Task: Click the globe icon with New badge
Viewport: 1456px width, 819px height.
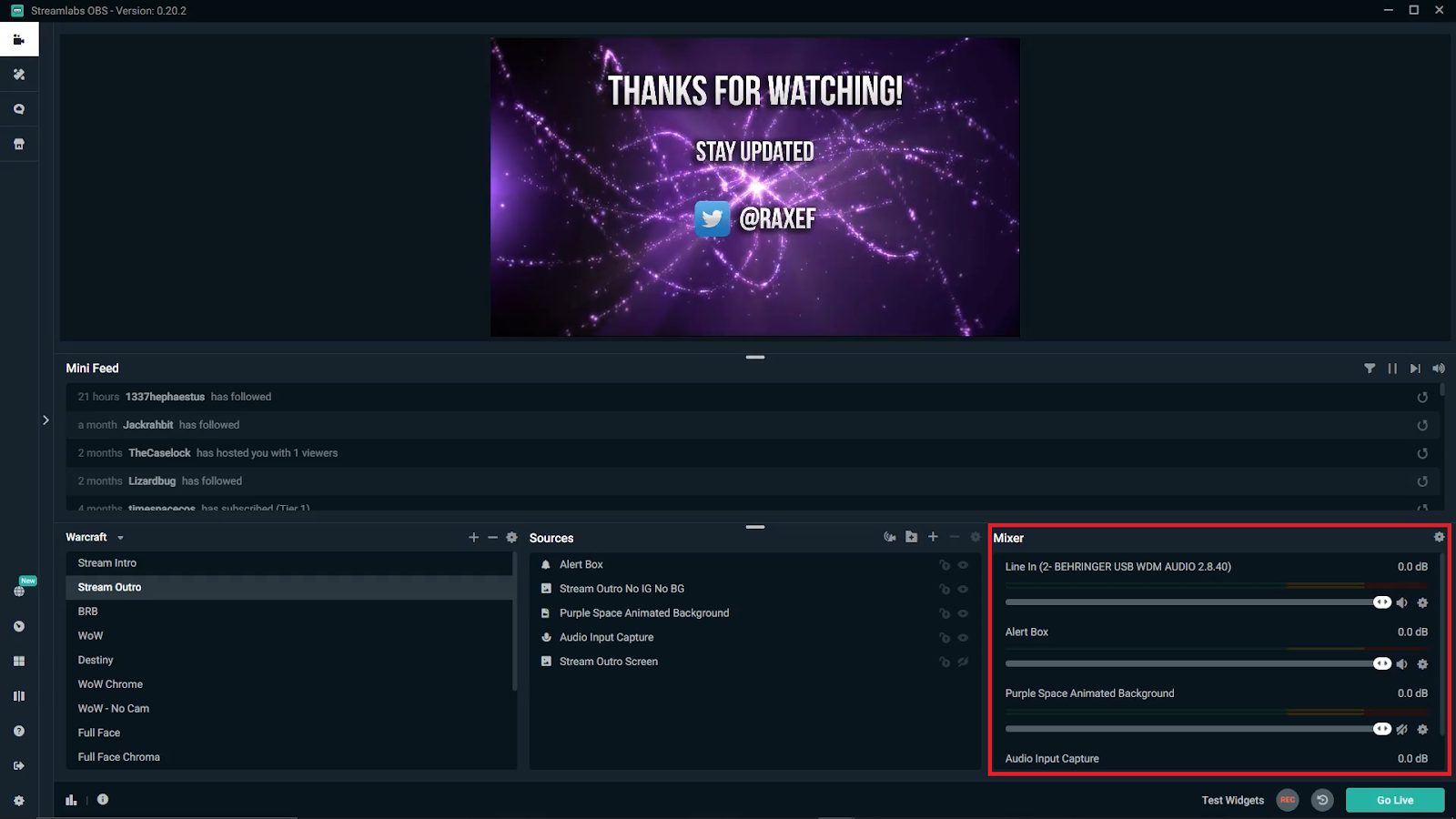Action: click(x=19, y=591)
